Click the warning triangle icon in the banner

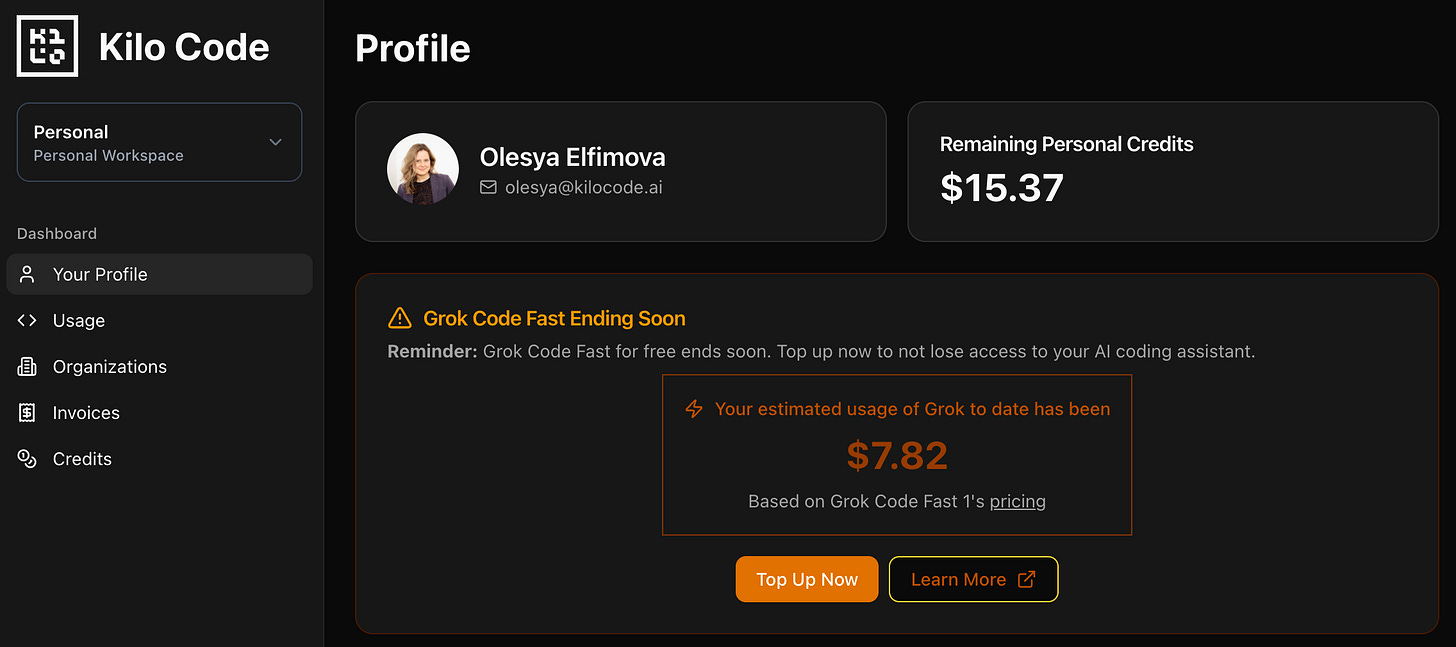400,319
